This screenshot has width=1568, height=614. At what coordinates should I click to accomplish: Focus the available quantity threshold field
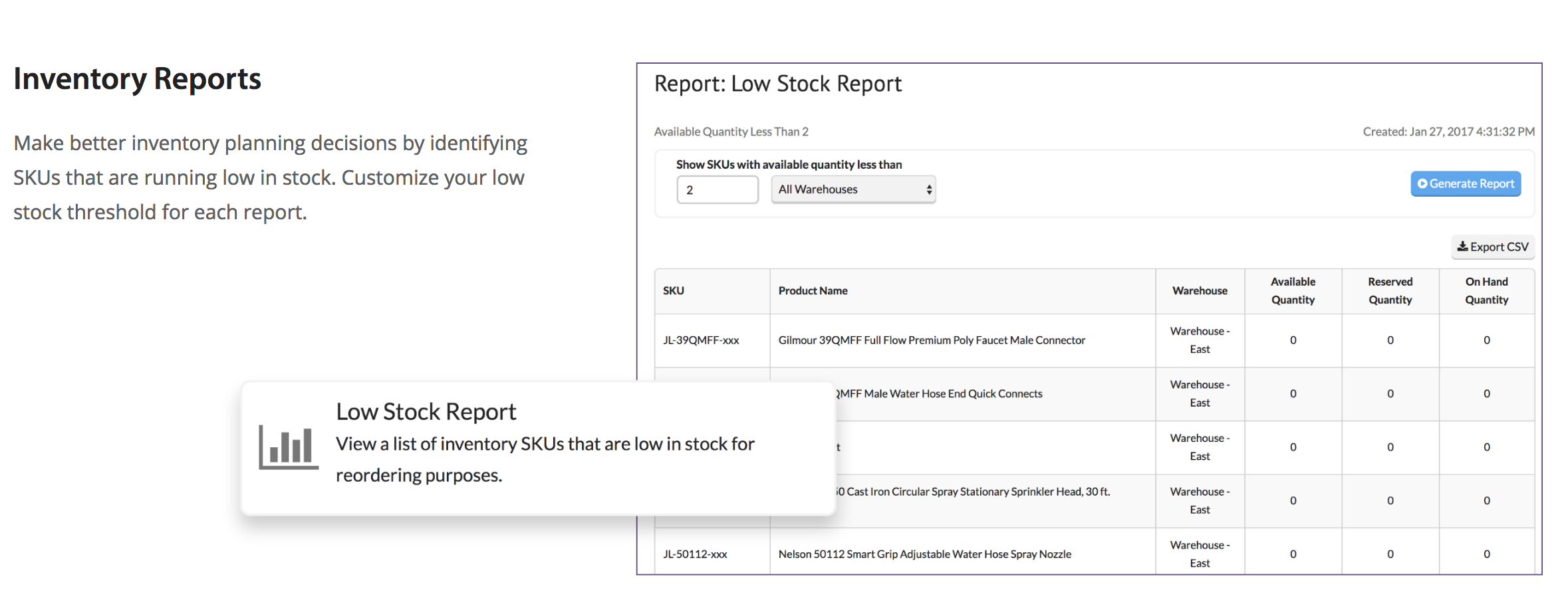(x=717, y=190)
